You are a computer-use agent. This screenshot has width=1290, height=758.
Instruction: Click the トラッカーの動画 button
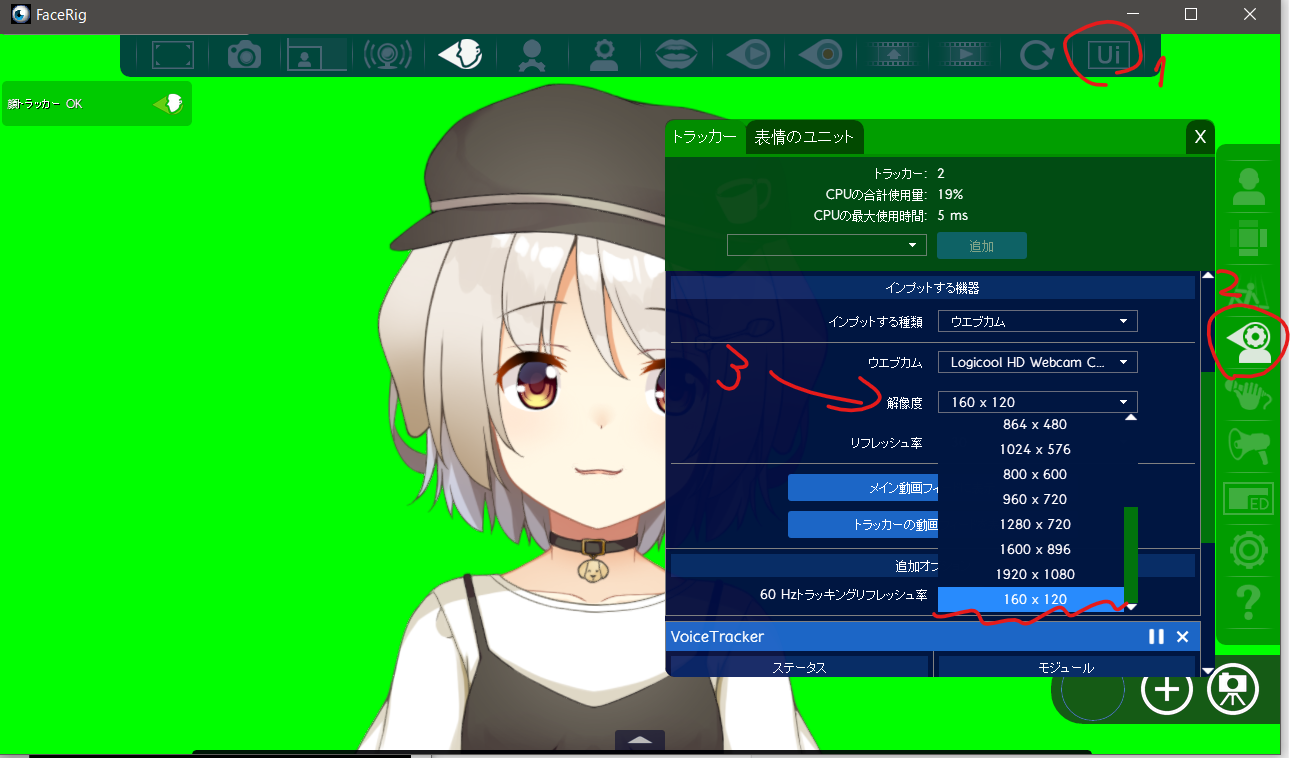863,524
